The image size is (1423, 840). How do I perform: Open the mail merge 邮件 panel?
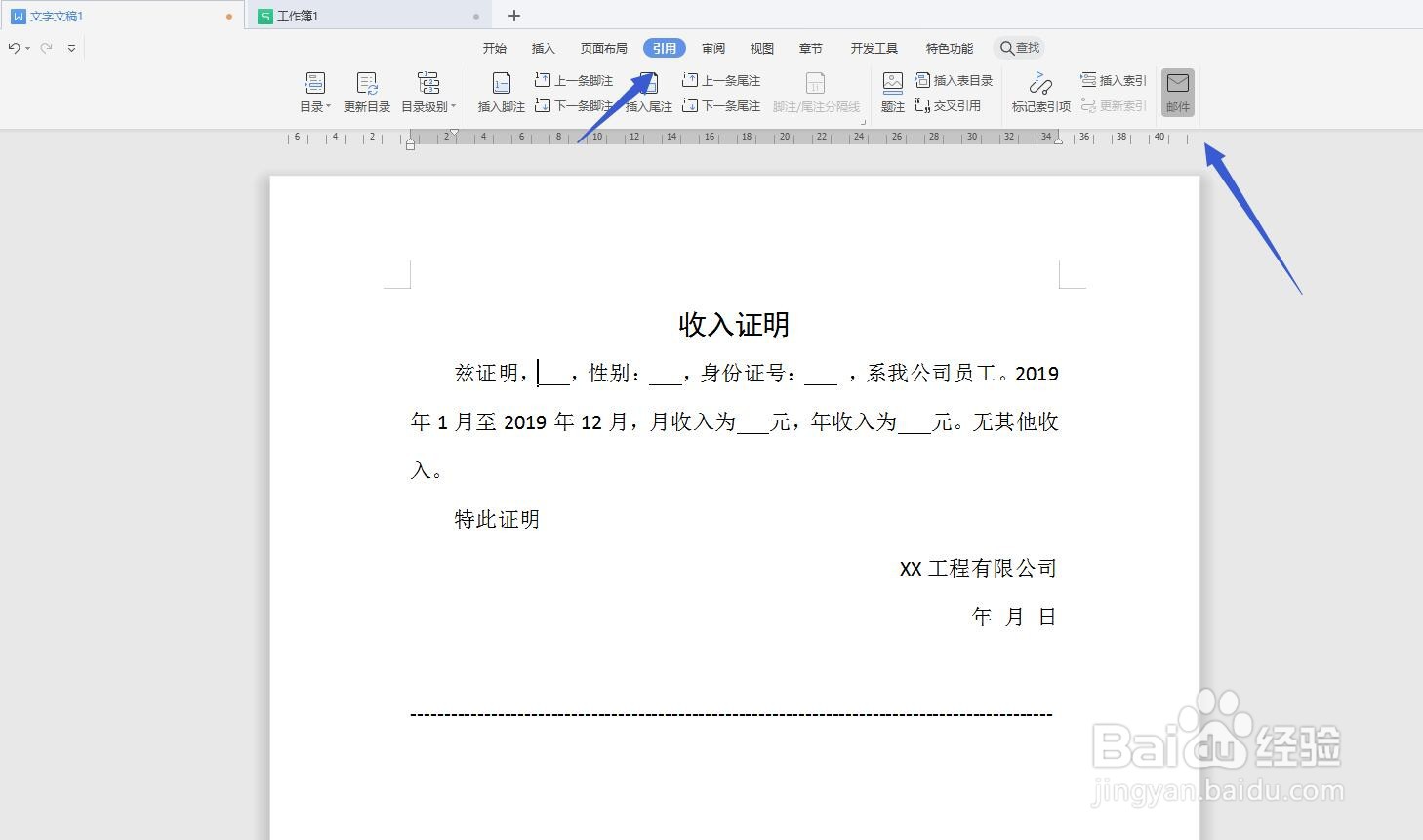(x=1177, y=93)
